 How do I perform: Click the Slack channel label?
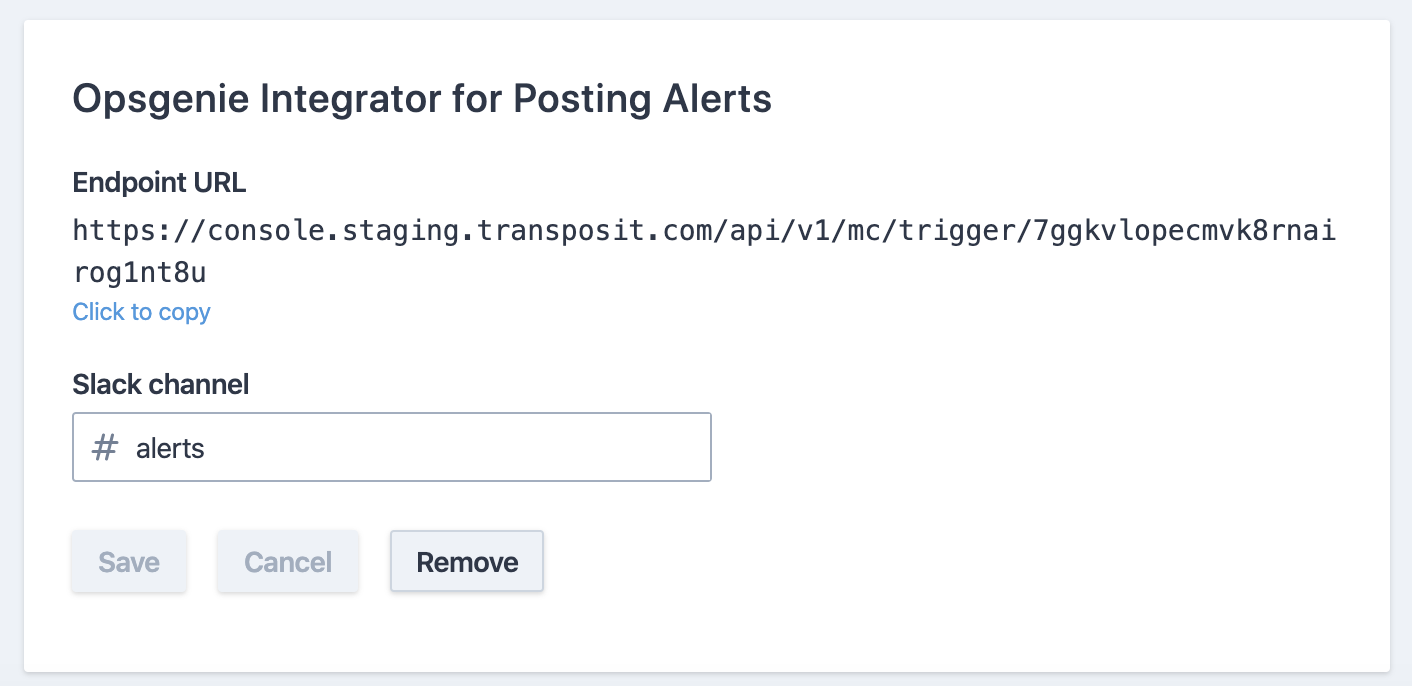(x=160, y=384)
